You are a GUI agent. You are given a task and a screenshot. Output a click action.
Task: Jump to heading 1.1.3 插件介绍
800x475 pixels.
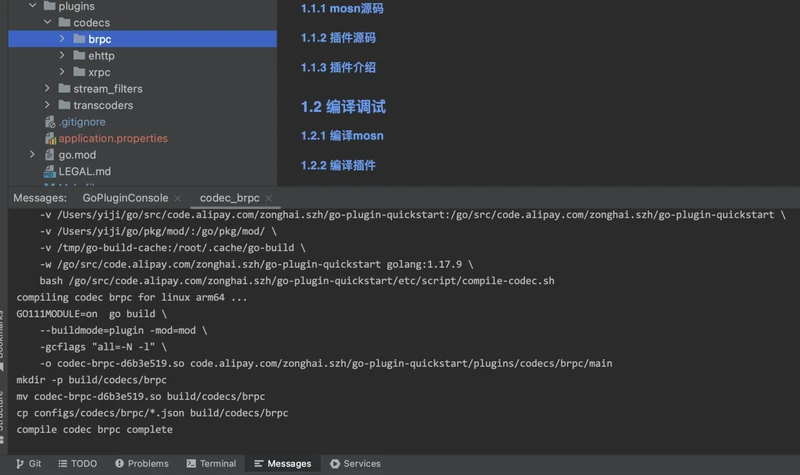(x=338, y=67)
